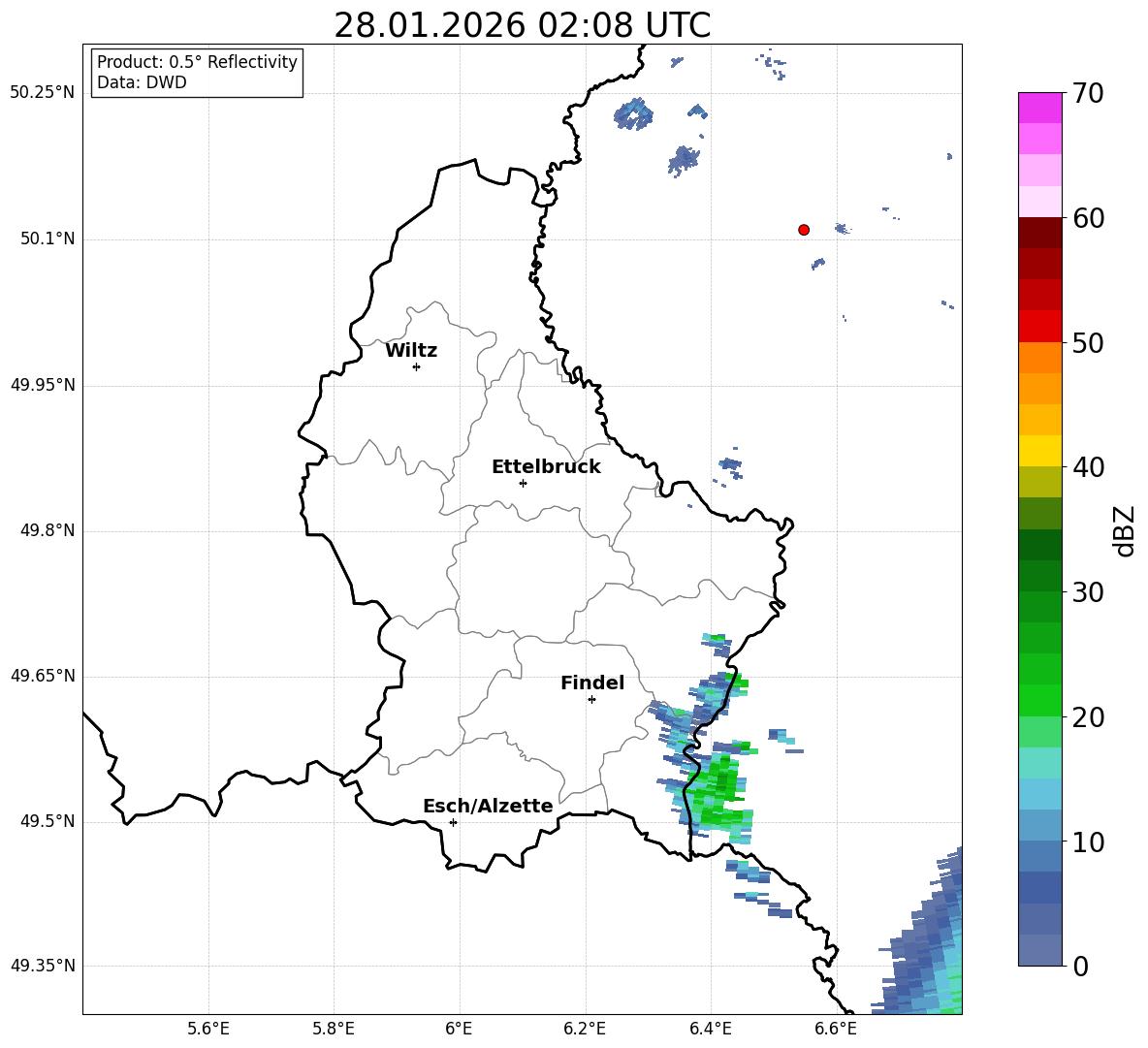Click the colorbar tick value 20
This screenshot has height=1048, width=1148.
pos(1088,717)
